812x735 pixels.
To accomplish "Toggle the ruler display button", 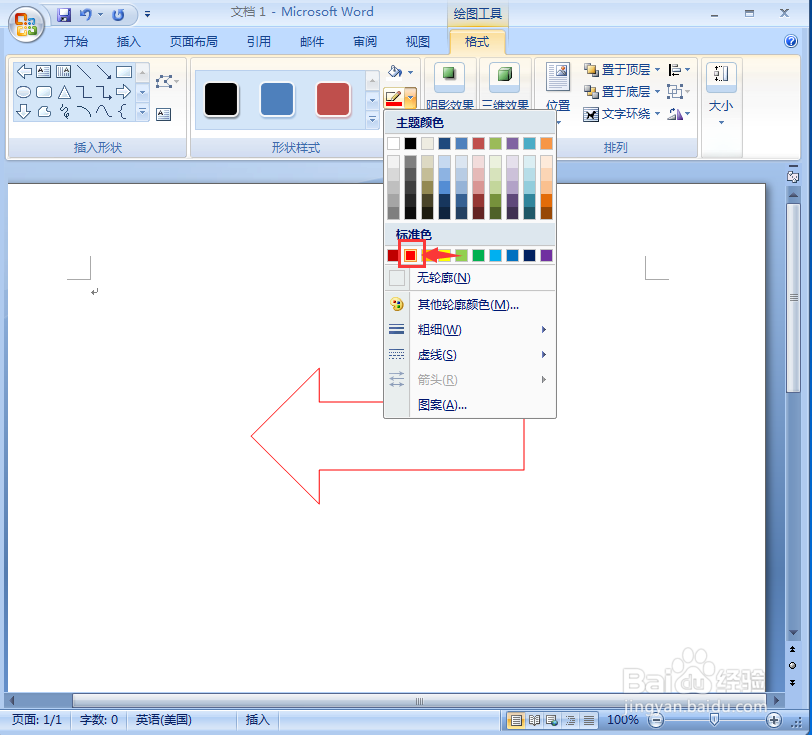I will coord(792,176).
